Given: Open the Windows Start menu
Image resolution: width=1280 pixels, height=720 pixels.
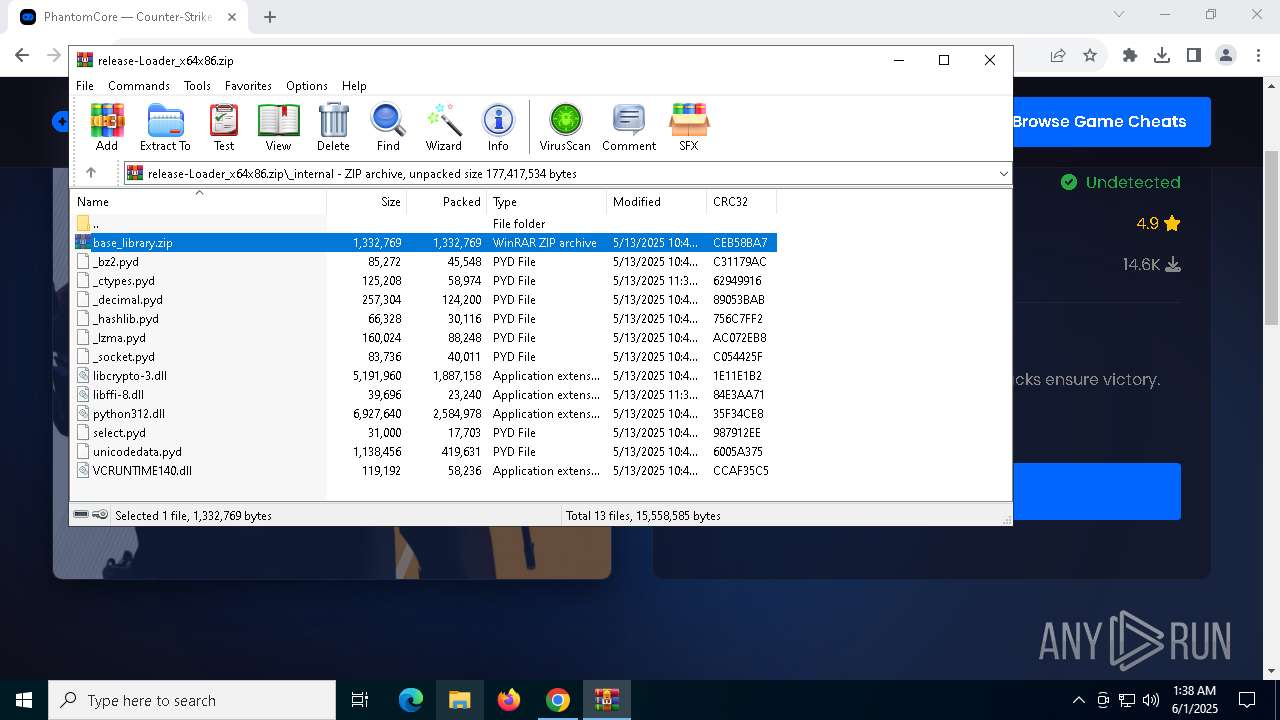Looking at the screenshot, I should (24, 700).
